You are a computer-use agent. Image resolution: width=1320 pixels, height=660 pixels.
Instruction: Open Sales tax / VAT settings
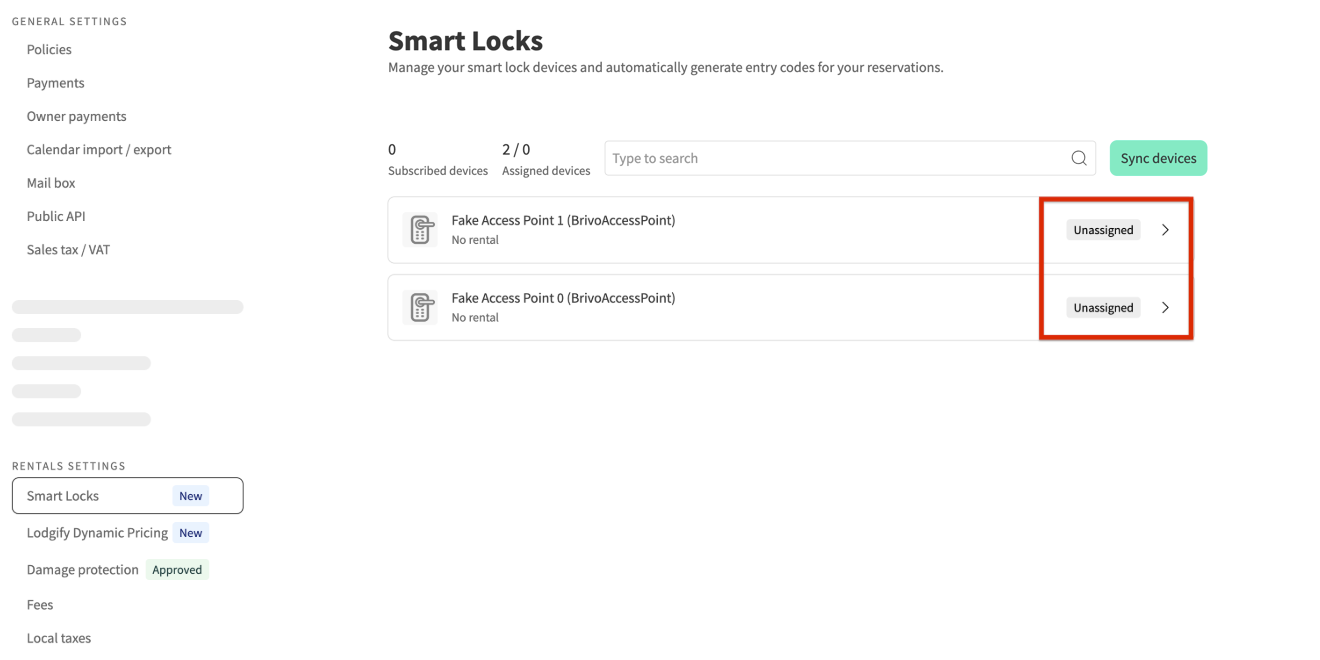[68, 249]
